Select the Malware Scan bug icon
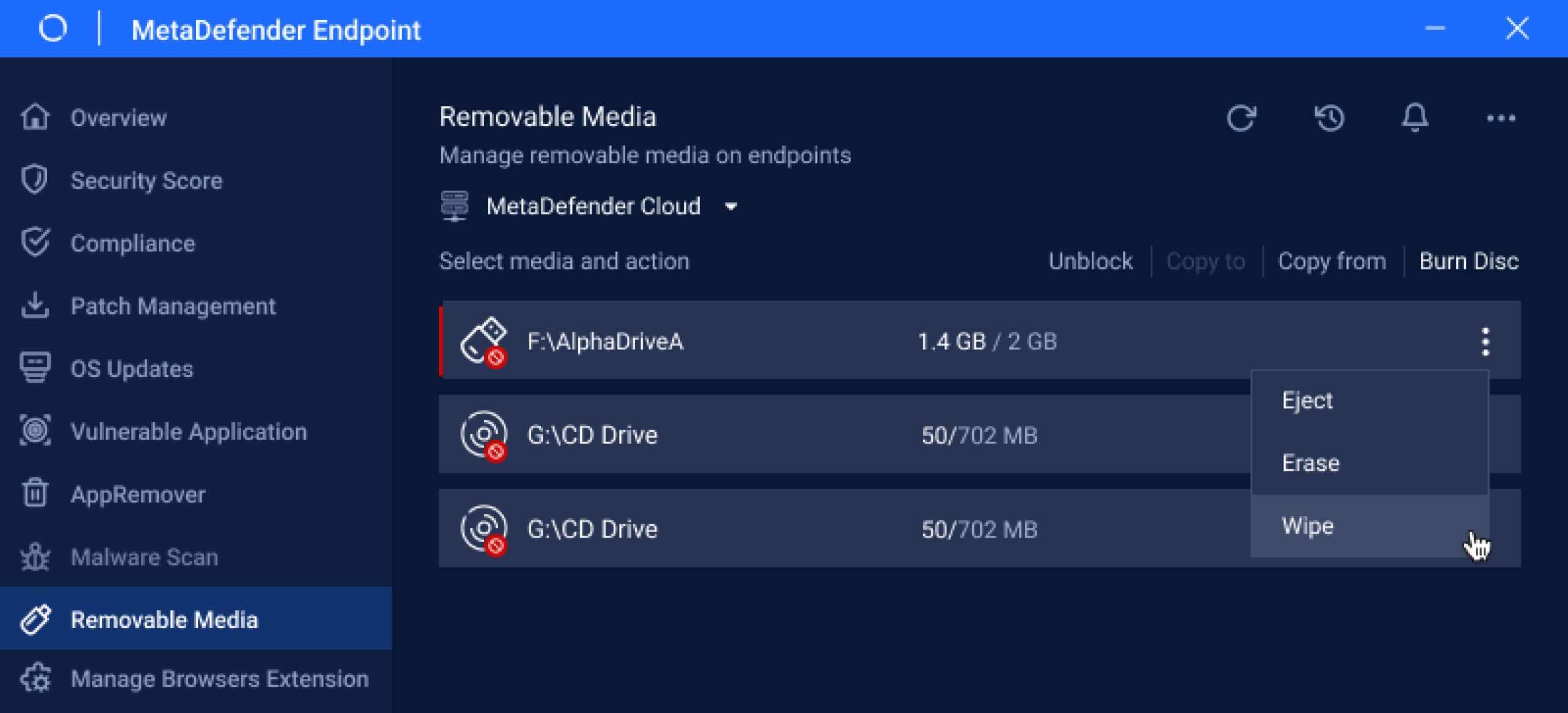This screenshot has width=1568, height=713. coord(35,557)
